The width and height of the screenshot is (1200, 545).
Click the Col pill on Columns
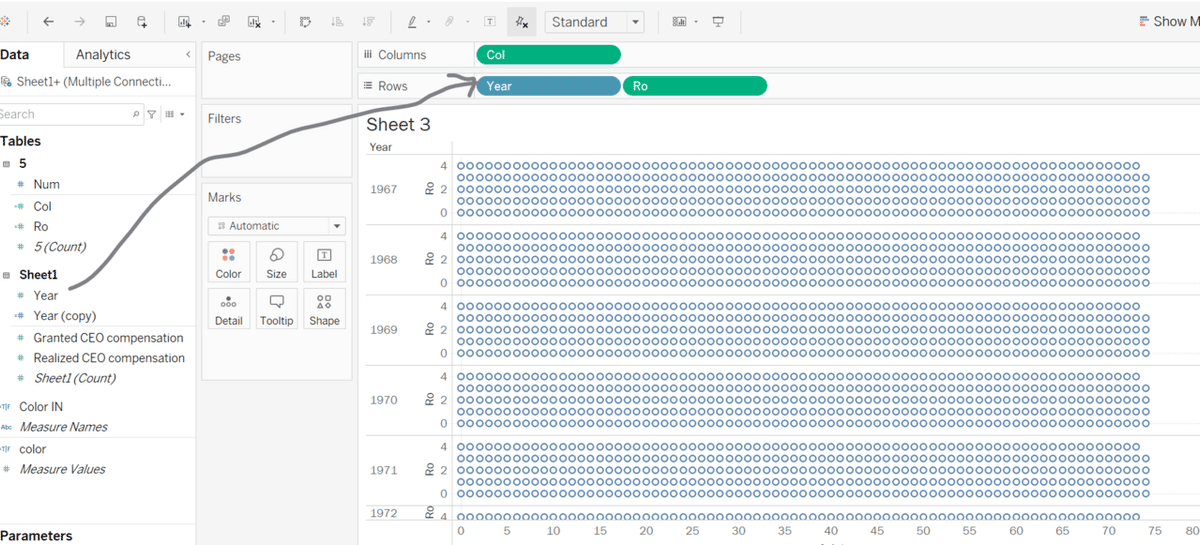point(548,55)
